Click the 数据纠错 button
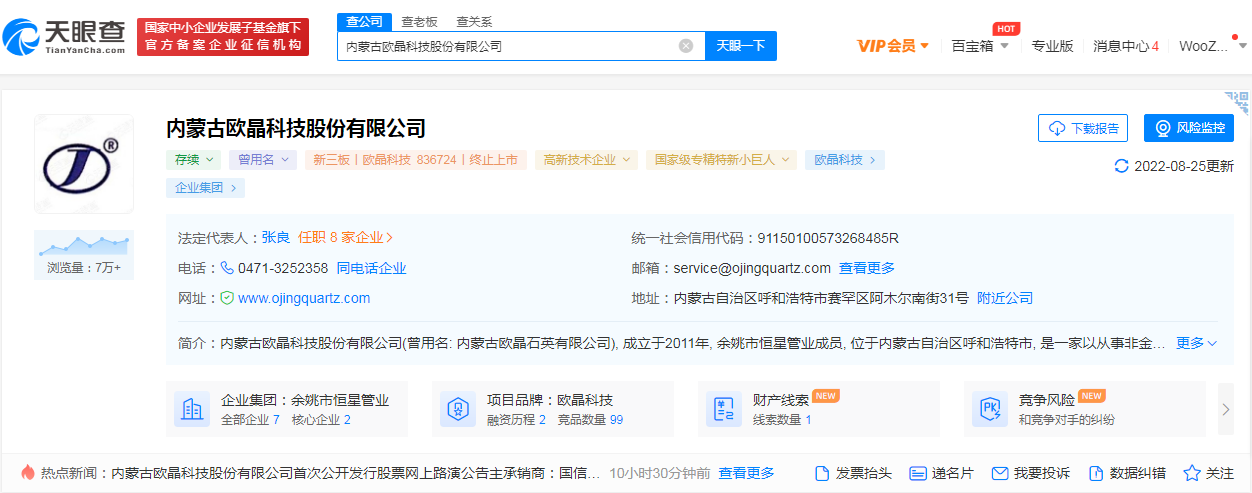Viewport: 1252px width, 493px height. point(1127,473)
